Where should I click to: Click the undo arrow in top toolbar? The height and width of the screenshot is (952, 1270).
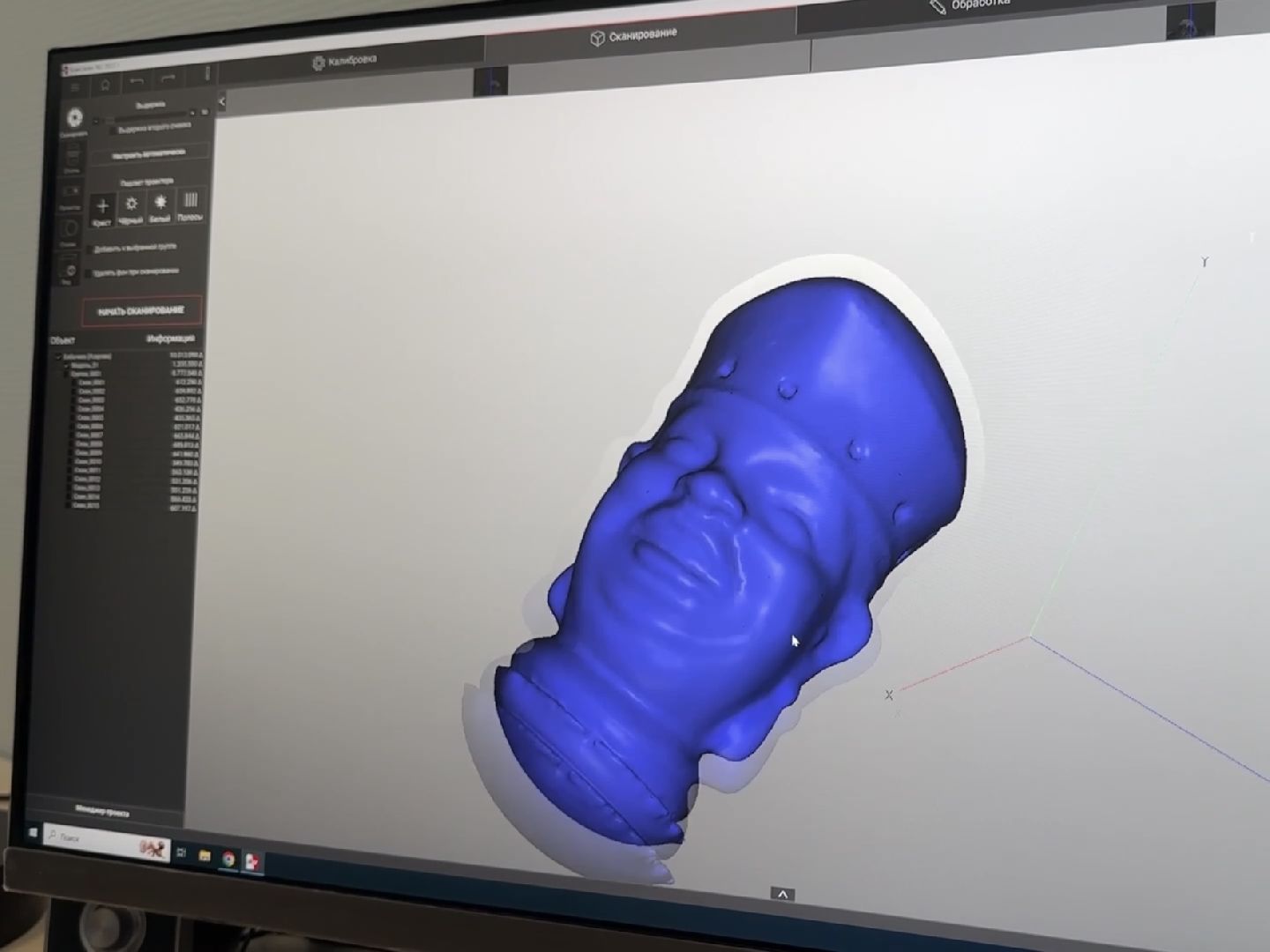point(136,82)
